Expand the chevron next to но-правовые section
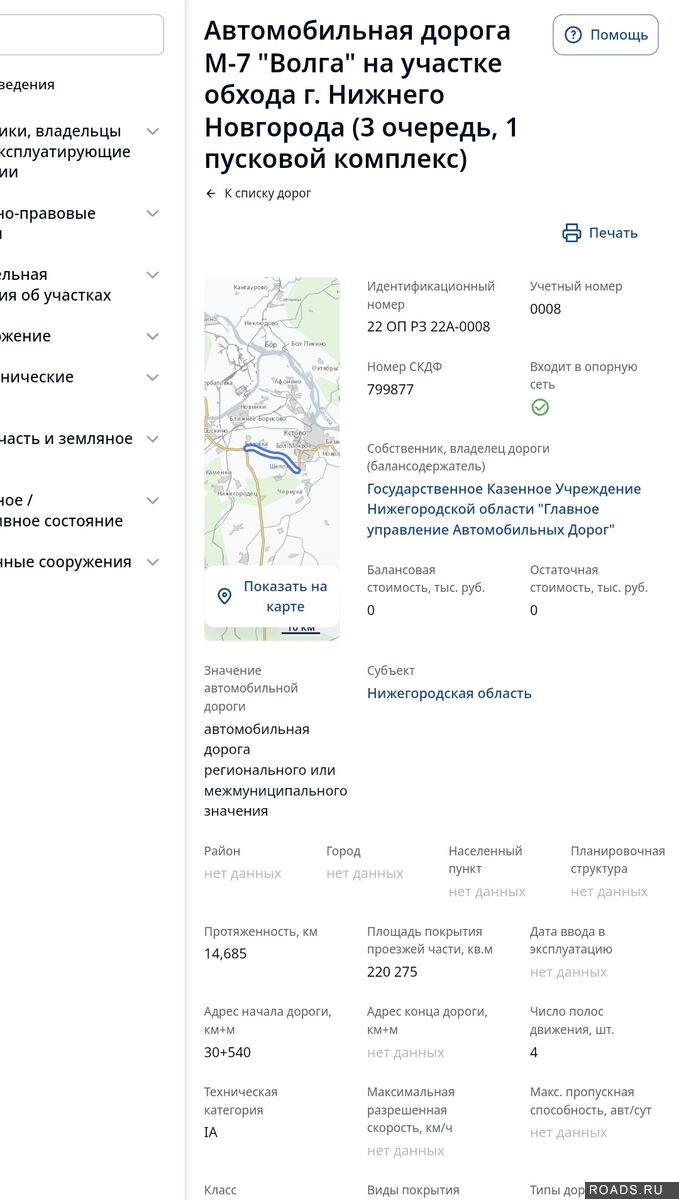 coord(153,213)
